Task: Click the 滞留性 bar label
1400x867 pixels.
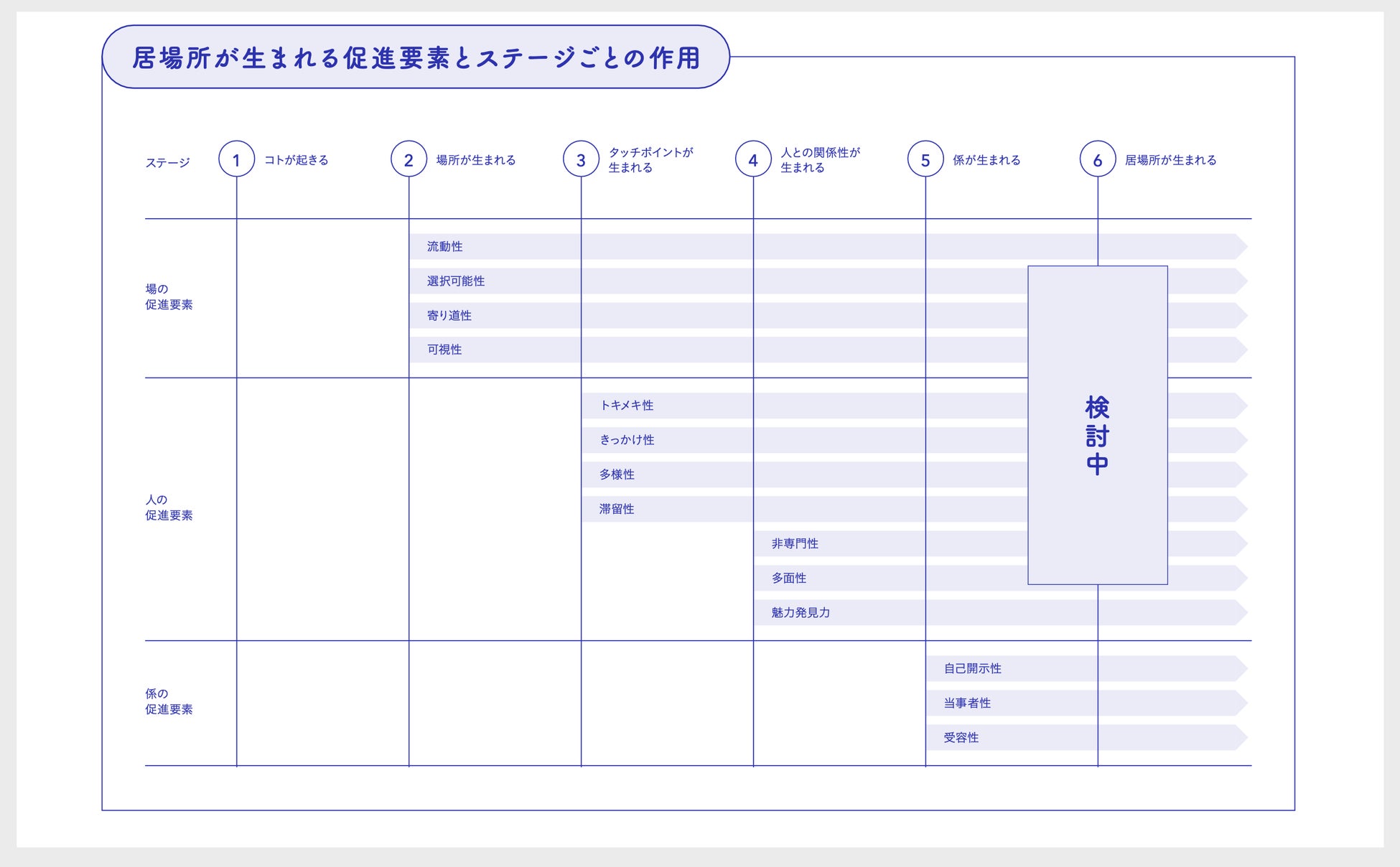Action: coord(617,509)
